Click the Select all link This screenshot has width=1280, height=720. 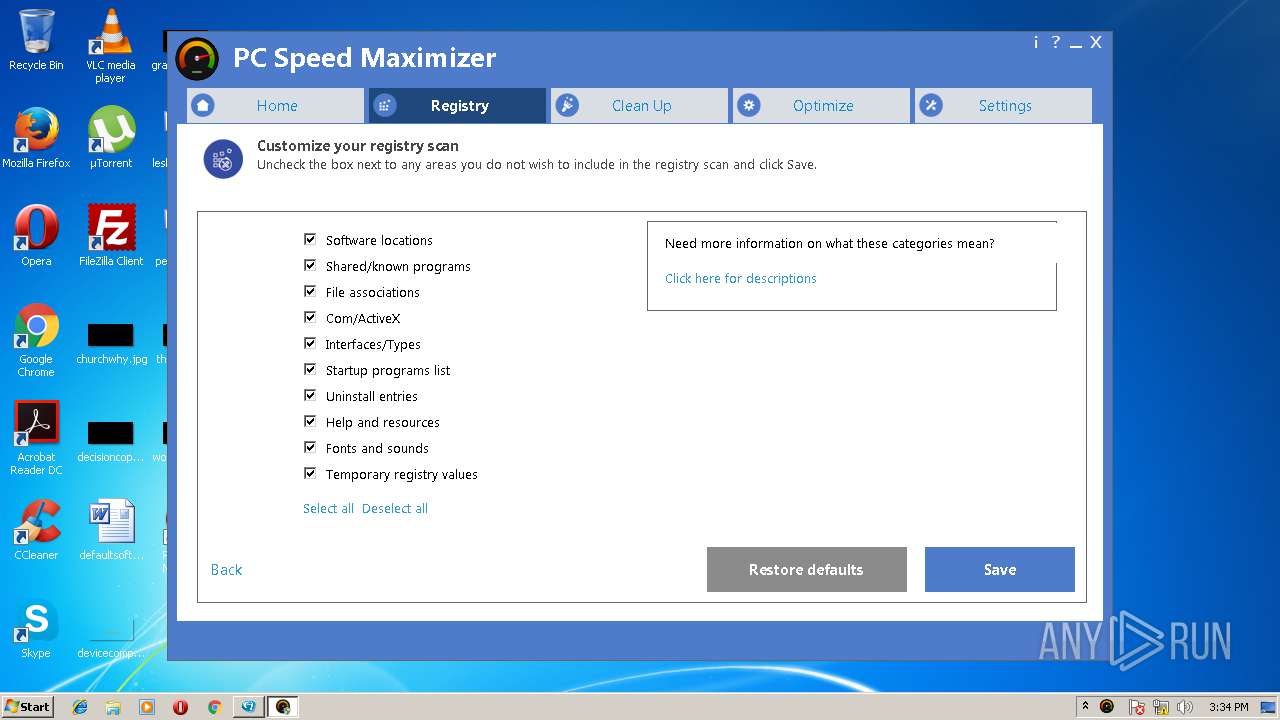(328, 508)
